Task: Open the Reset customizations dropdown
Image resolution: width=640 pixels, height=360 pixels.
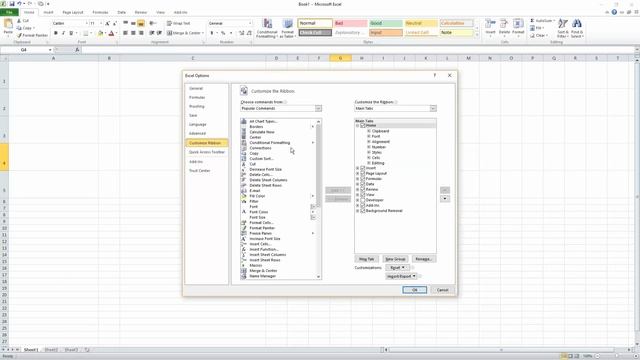Action: point(397,268)
